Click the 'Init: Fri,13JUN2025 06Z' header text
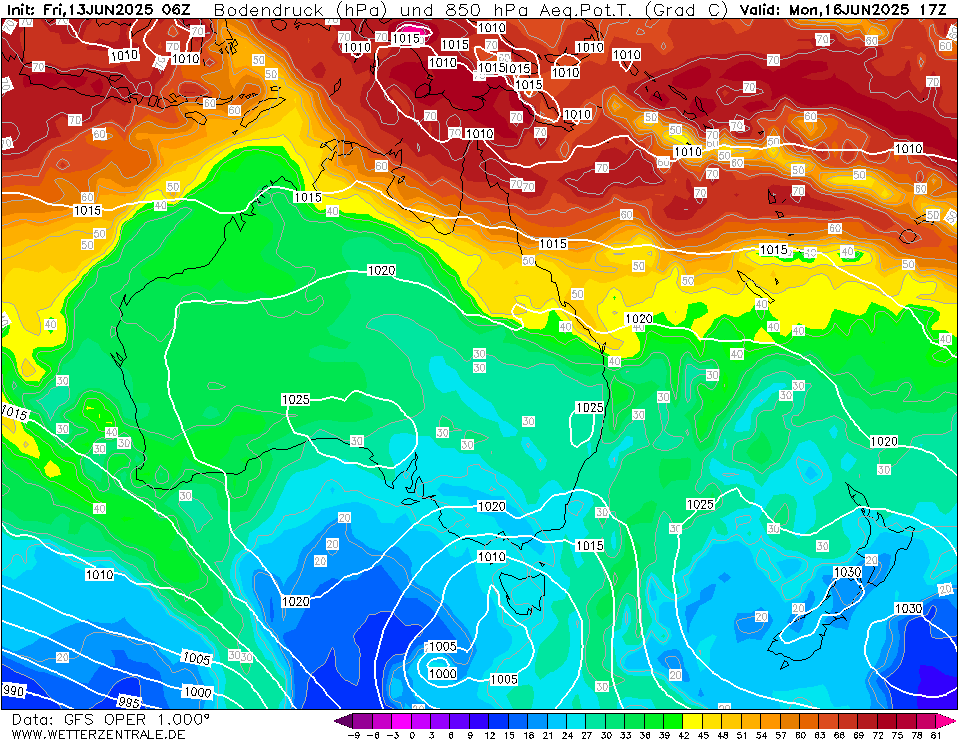The height and width of the screenshot is (741, 959). (99, 10)
